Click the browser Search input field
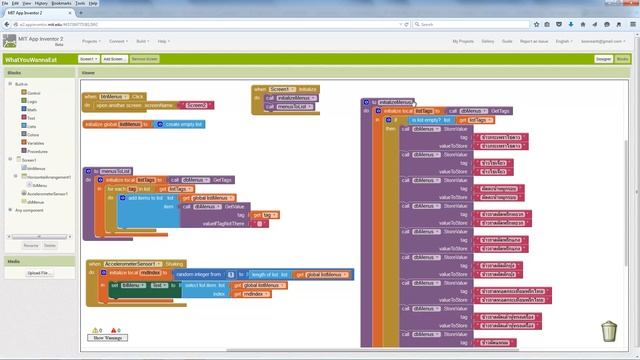 471,24
